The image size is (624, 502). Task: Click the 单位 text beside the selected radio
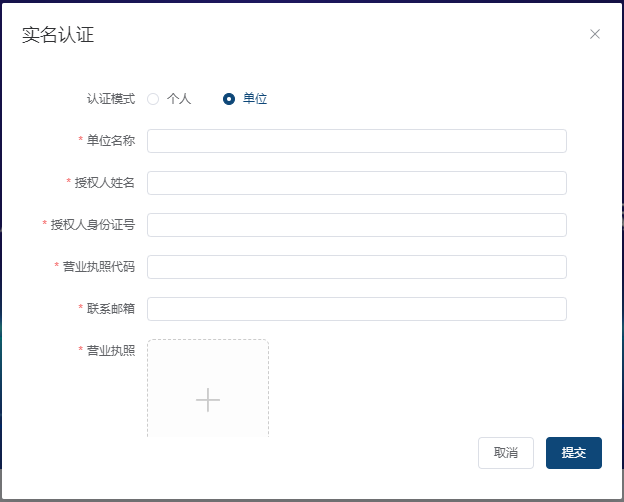(x=255, y=99)
